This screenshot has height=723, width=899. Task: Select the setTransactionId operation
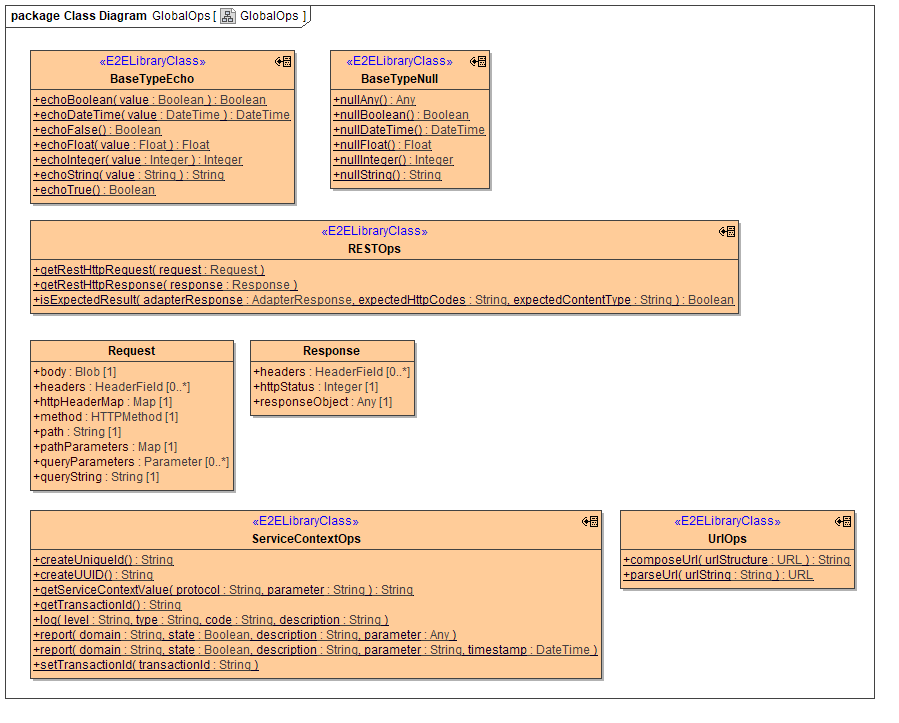(146, 665)
